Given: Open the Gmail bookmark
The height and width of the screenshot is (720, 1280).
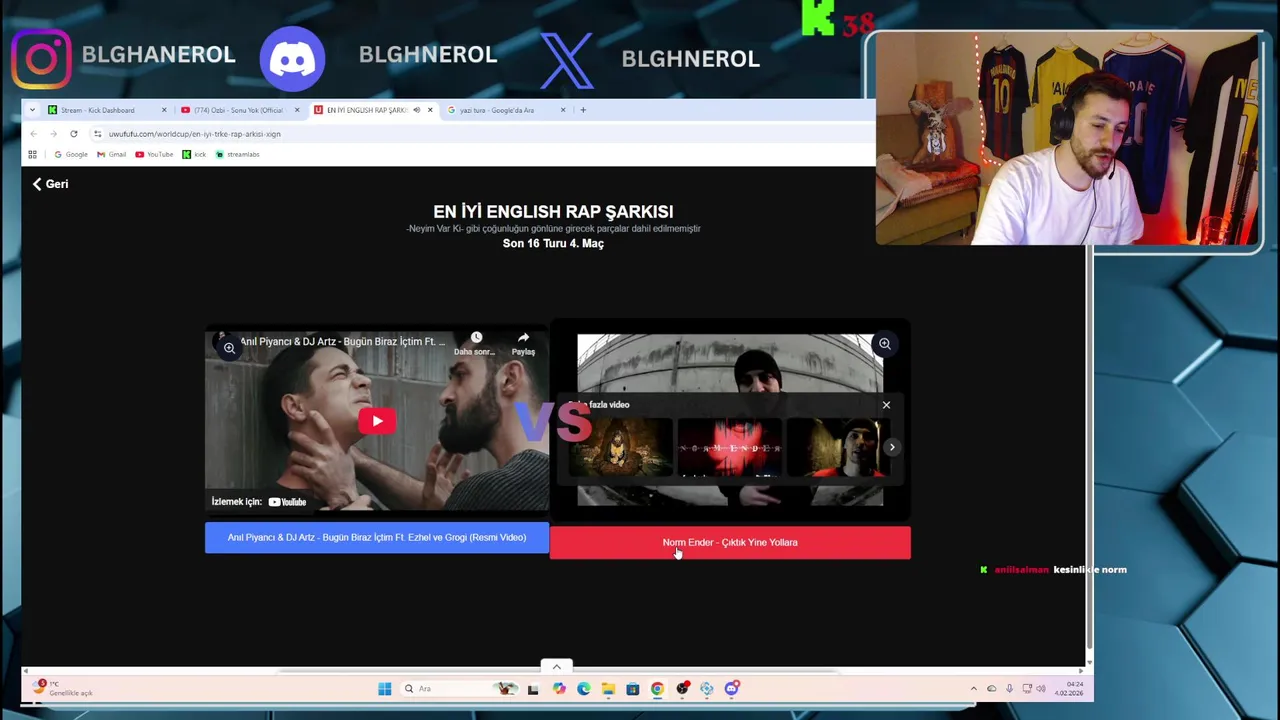Looking at the screenshot, I should (111, 154).
